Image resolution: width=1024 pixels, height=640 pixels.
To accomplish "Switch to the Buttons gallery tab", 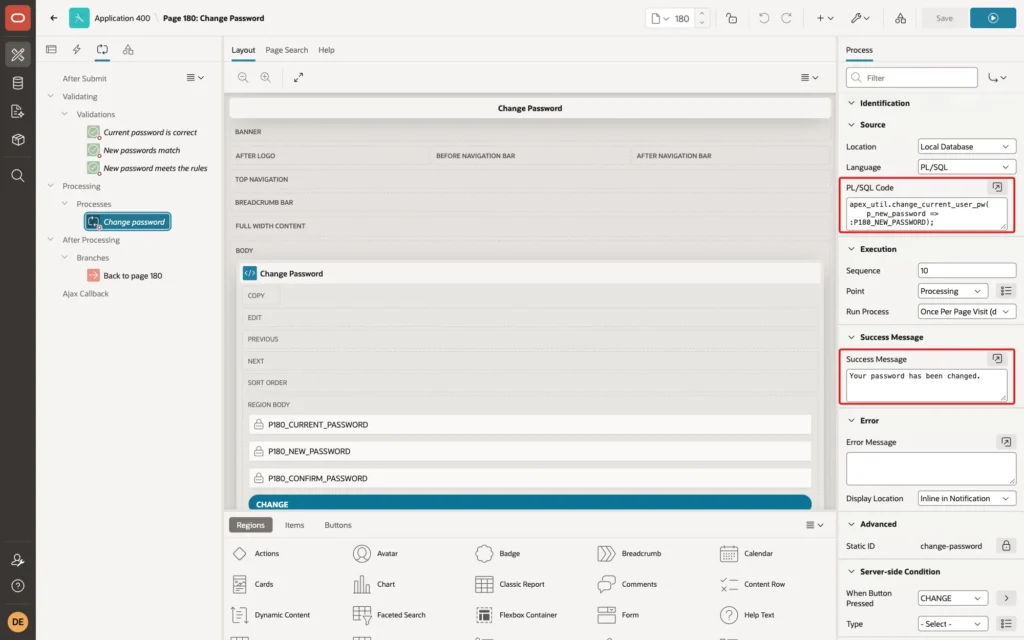I will (x=338, y=525).
